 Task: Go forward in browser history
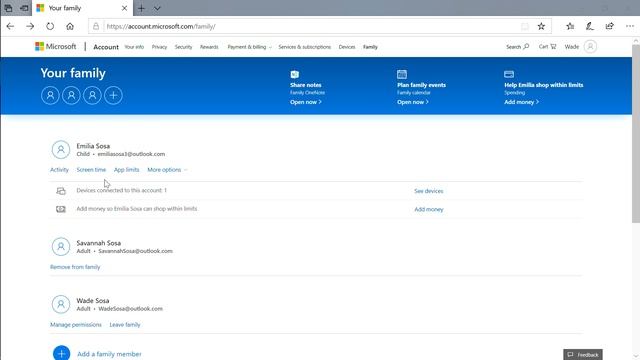[30, 27]
